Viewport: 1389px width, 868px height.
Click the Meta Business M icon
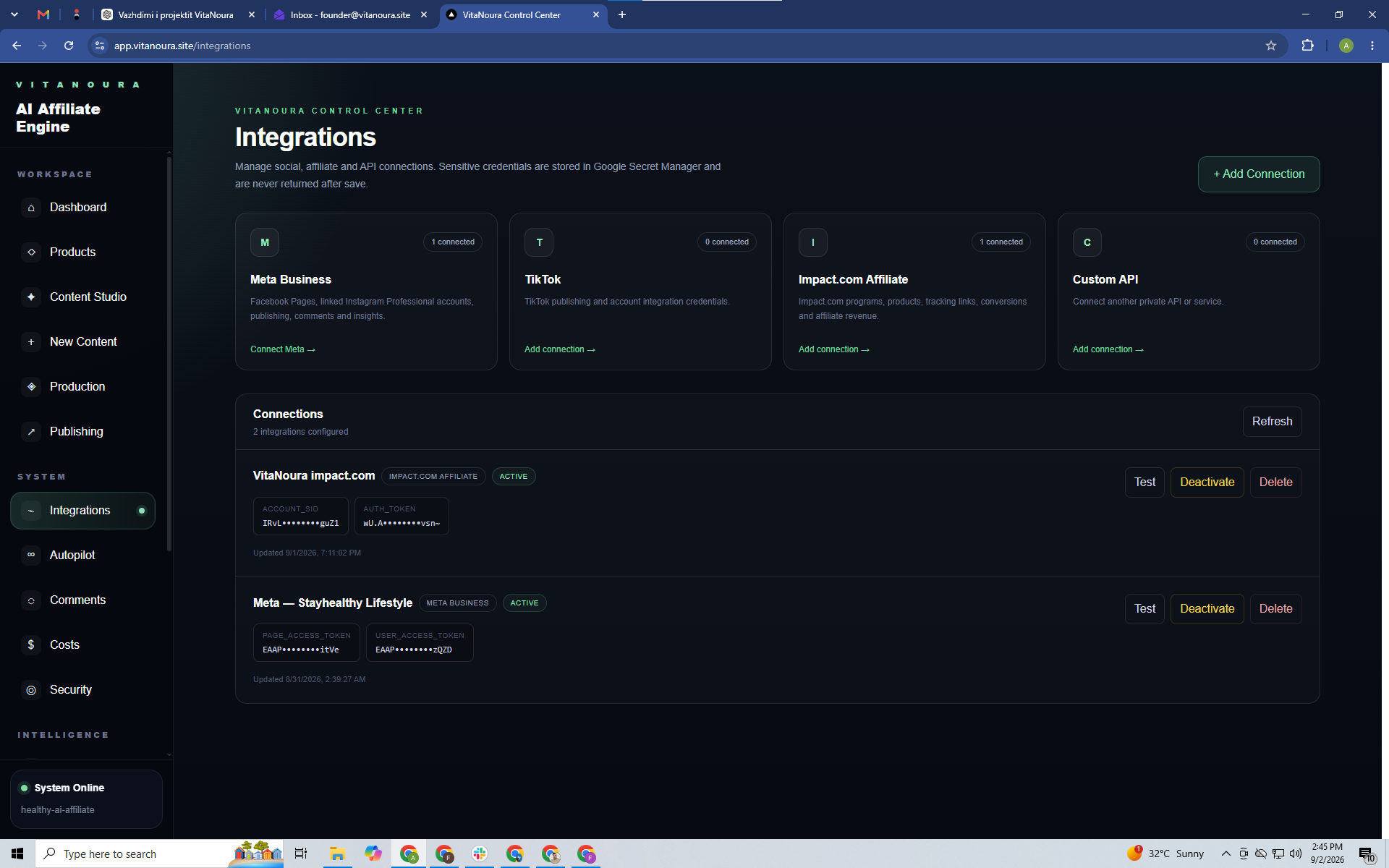tap(265, 242)
